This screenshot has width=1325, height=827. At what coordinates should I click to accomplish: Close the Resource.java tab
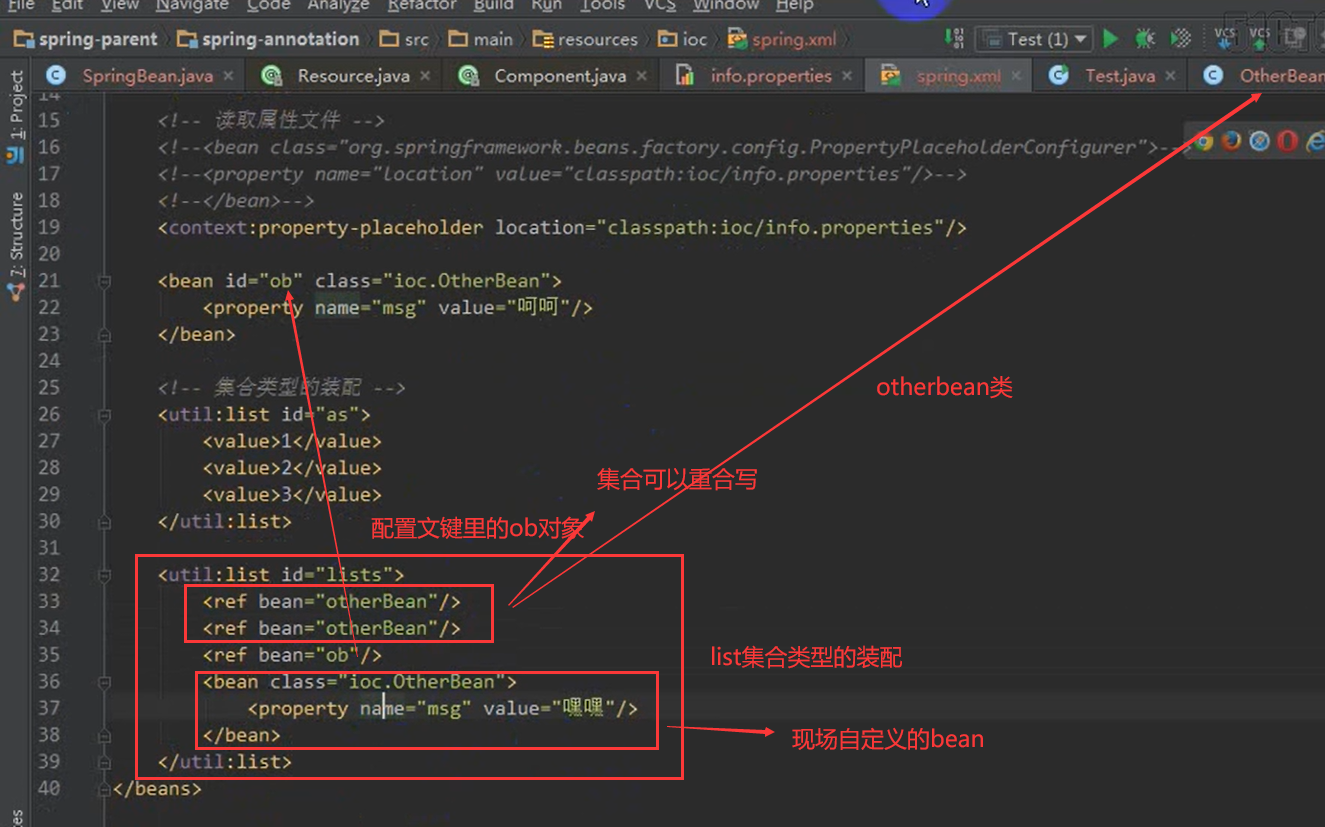pos(425,76)
